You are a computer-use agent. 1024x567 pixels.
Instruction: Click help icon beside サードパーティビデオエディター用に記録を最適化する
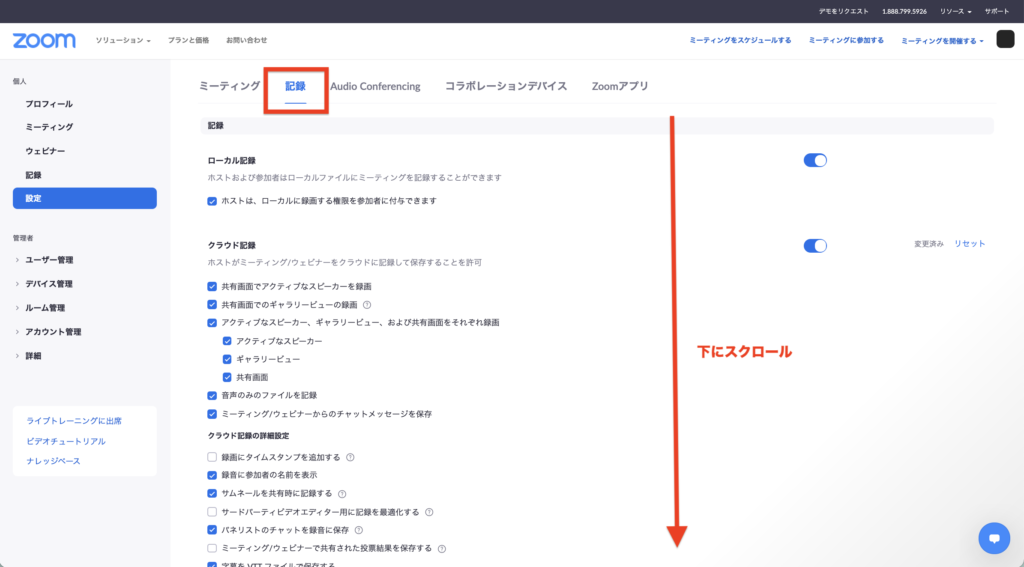tap(429, 512)
